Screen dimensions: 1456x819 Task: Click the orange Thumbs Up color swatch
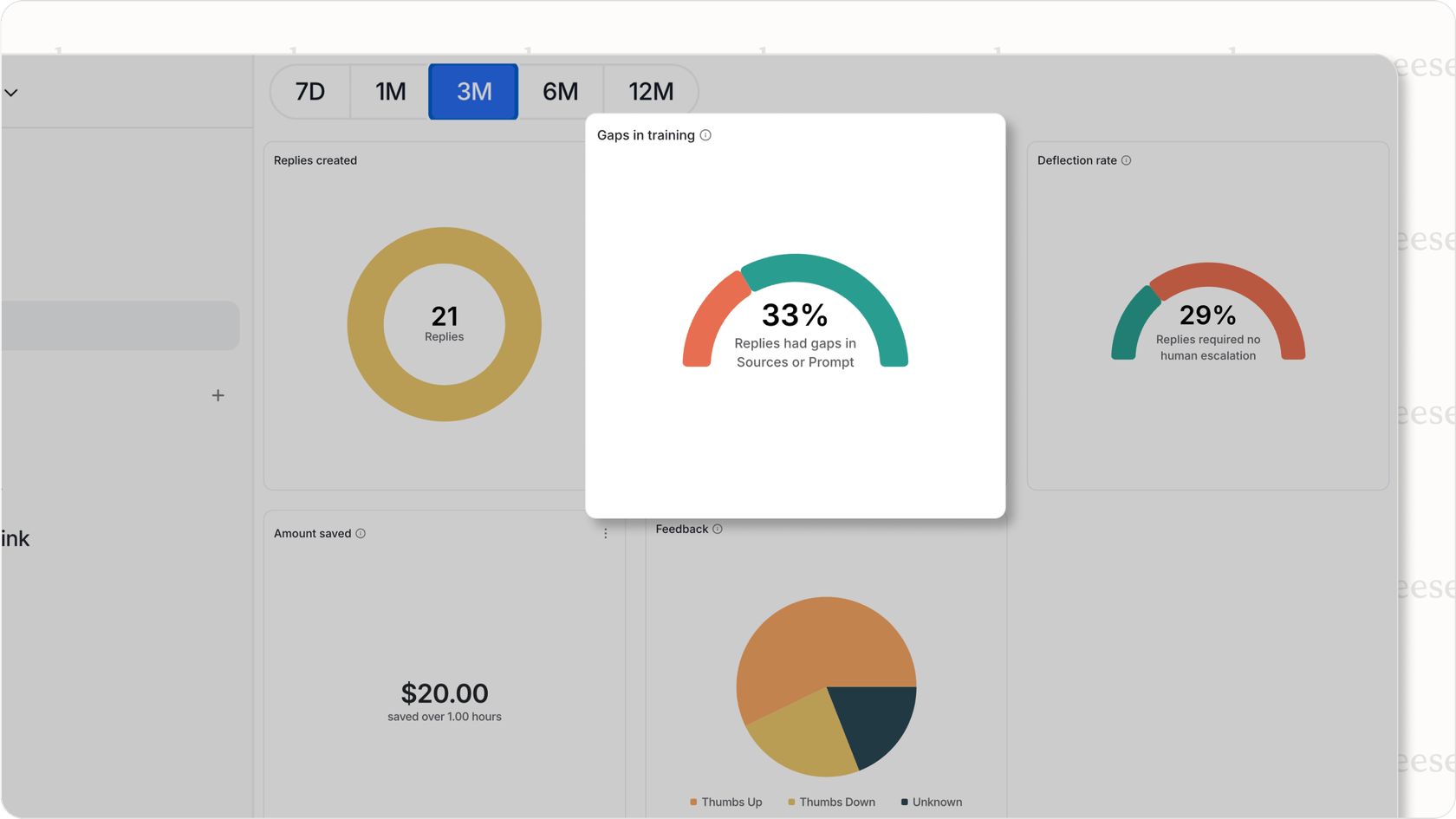pyautogui.click(x=693, y=802)
